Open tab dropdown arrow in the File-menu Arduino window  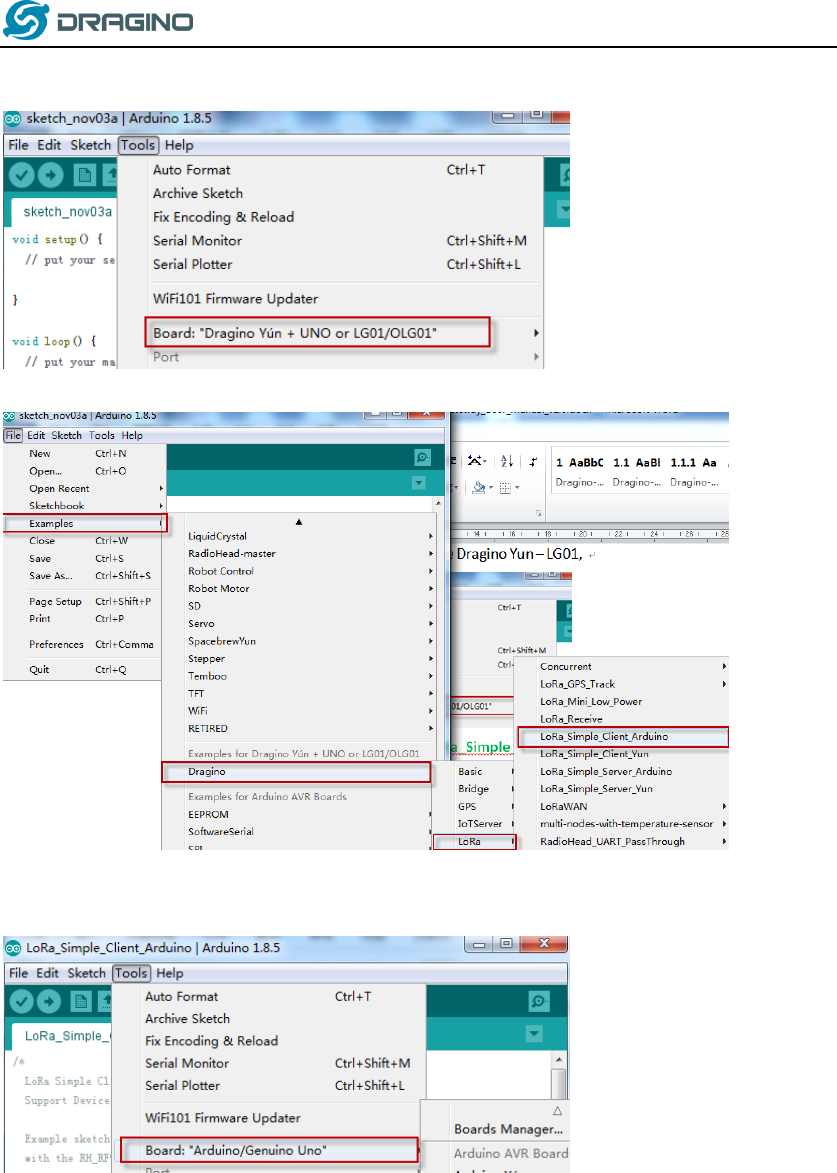click(x=419, y=483)
